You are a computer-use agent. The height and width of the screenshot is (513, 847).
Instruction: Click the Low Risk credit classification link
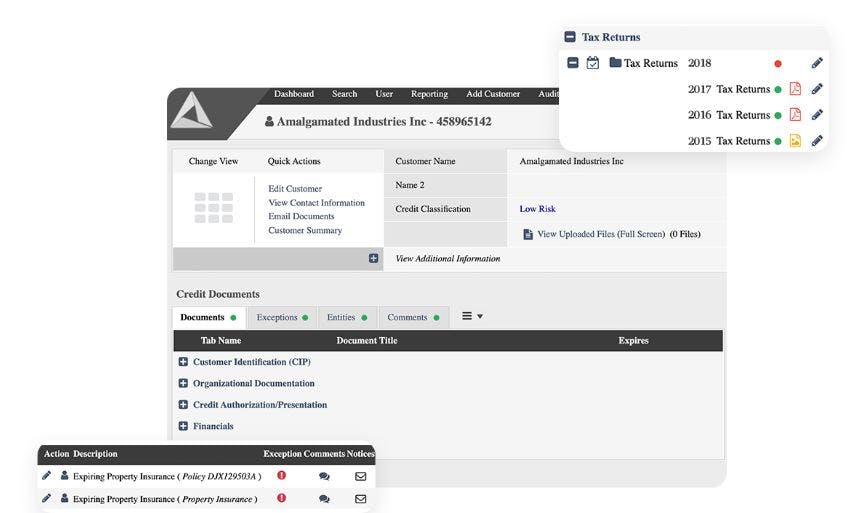pos(537,208)
